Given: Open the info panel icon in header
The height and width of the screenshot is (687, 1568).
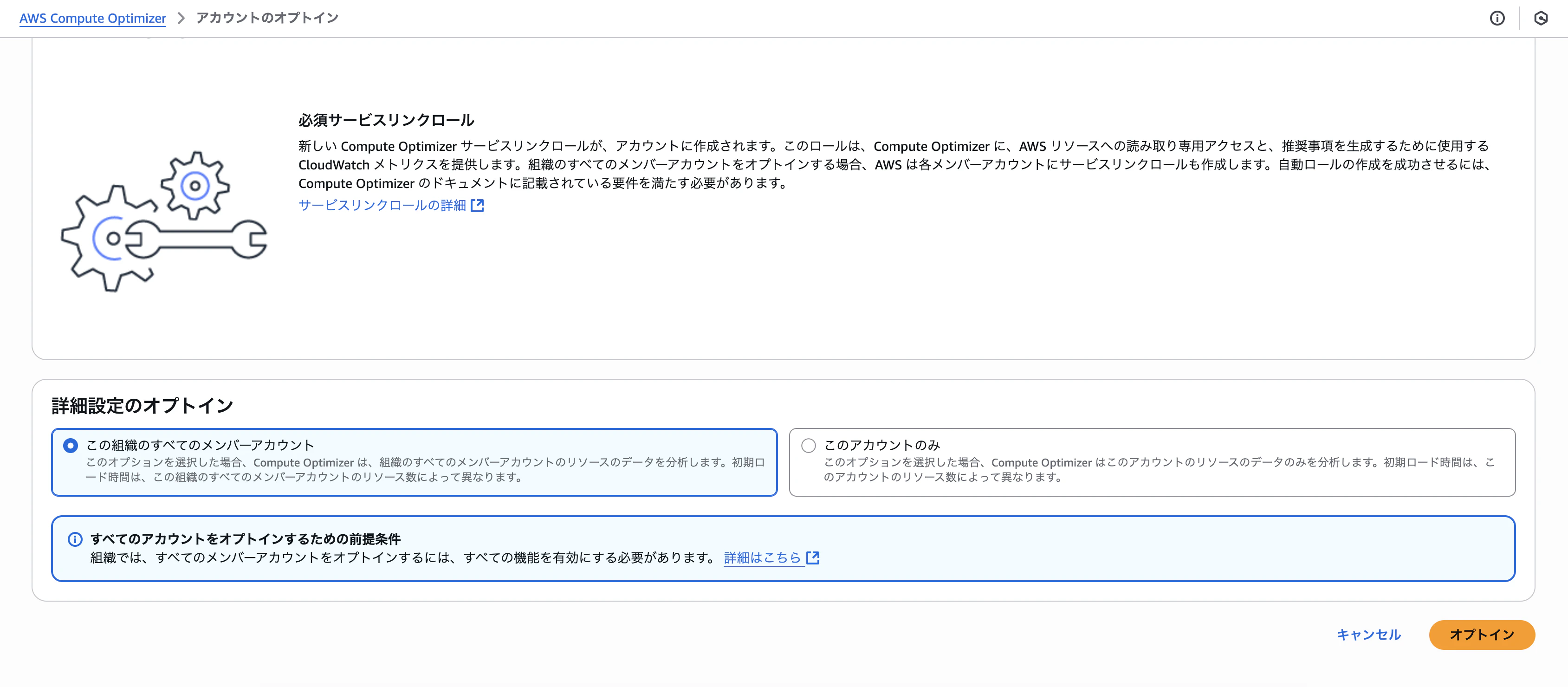Looking at the screenshot, I should pyautogui.click(x=1497, y=18).
